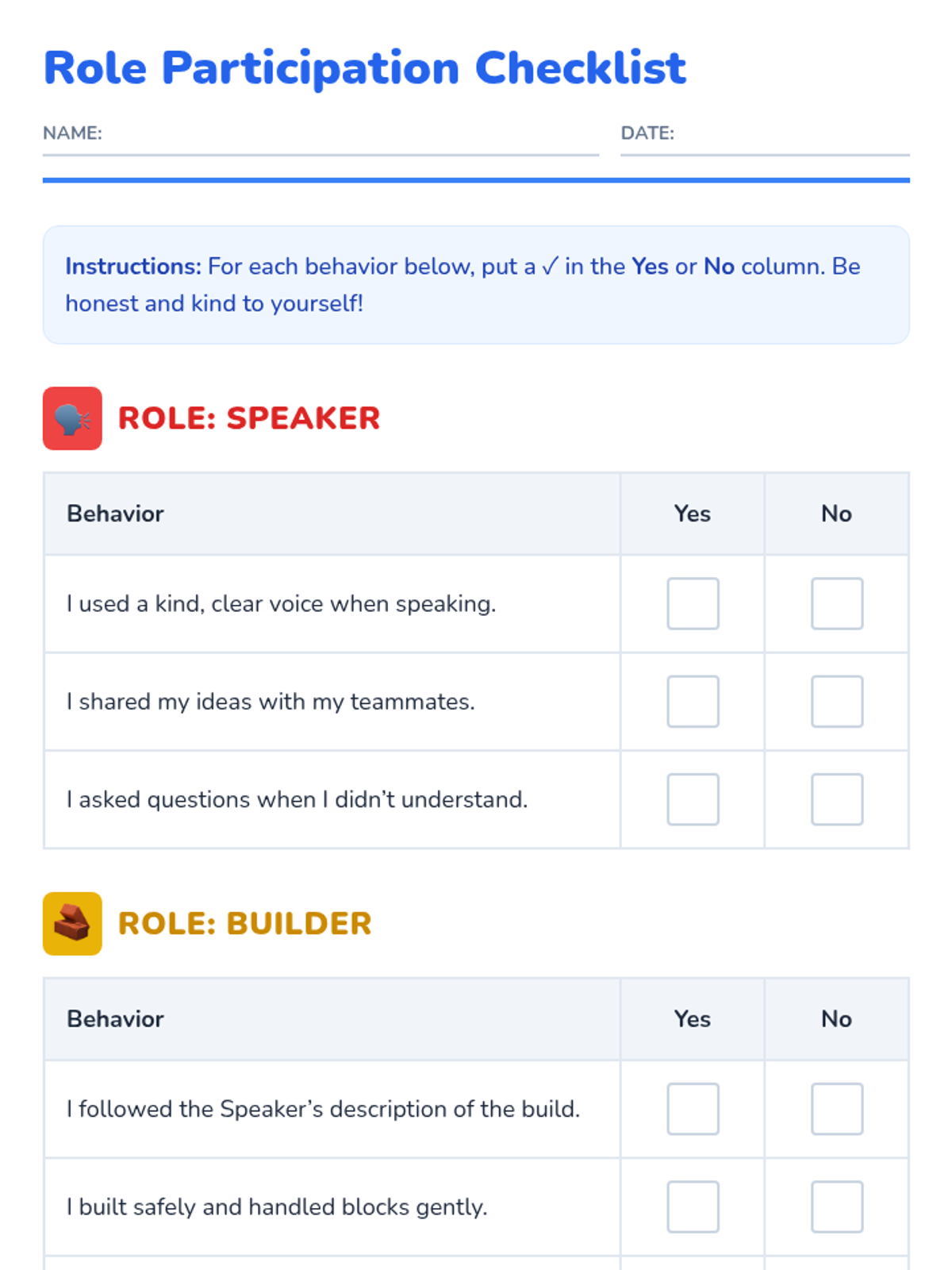The height and width of the screenshot is (1270, 952).
Task: Click the ROLE: SPEAKER heading
Action: [x=249, y=418]
